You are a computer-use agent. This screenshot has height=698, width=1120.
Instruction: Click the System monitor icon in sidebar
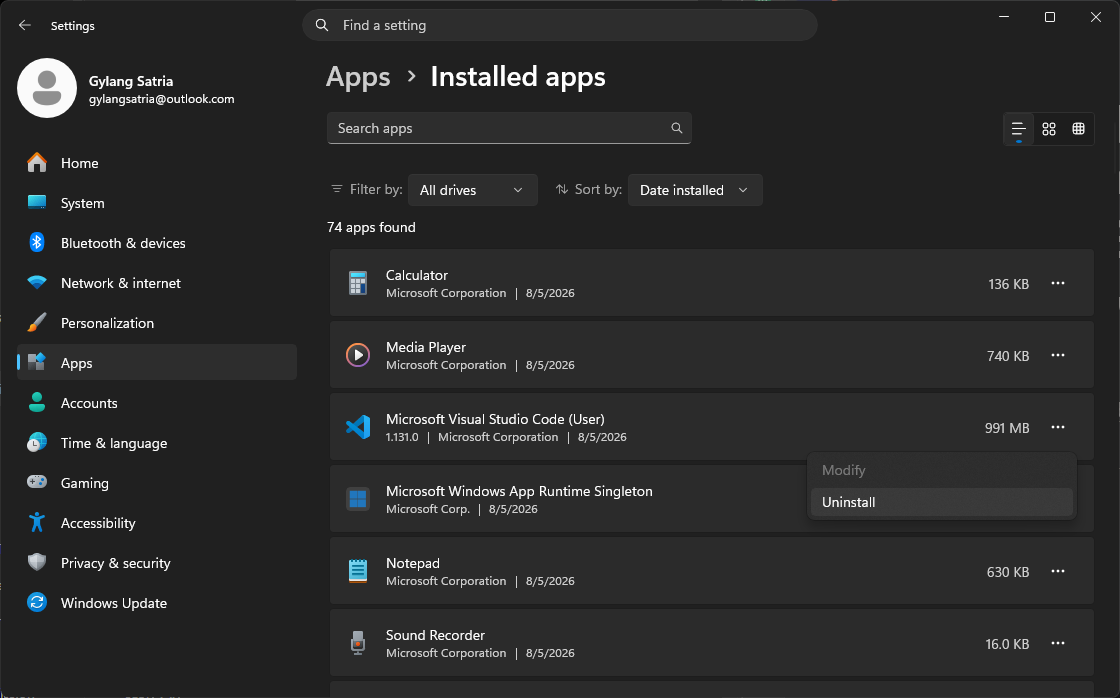click(36, 203)
